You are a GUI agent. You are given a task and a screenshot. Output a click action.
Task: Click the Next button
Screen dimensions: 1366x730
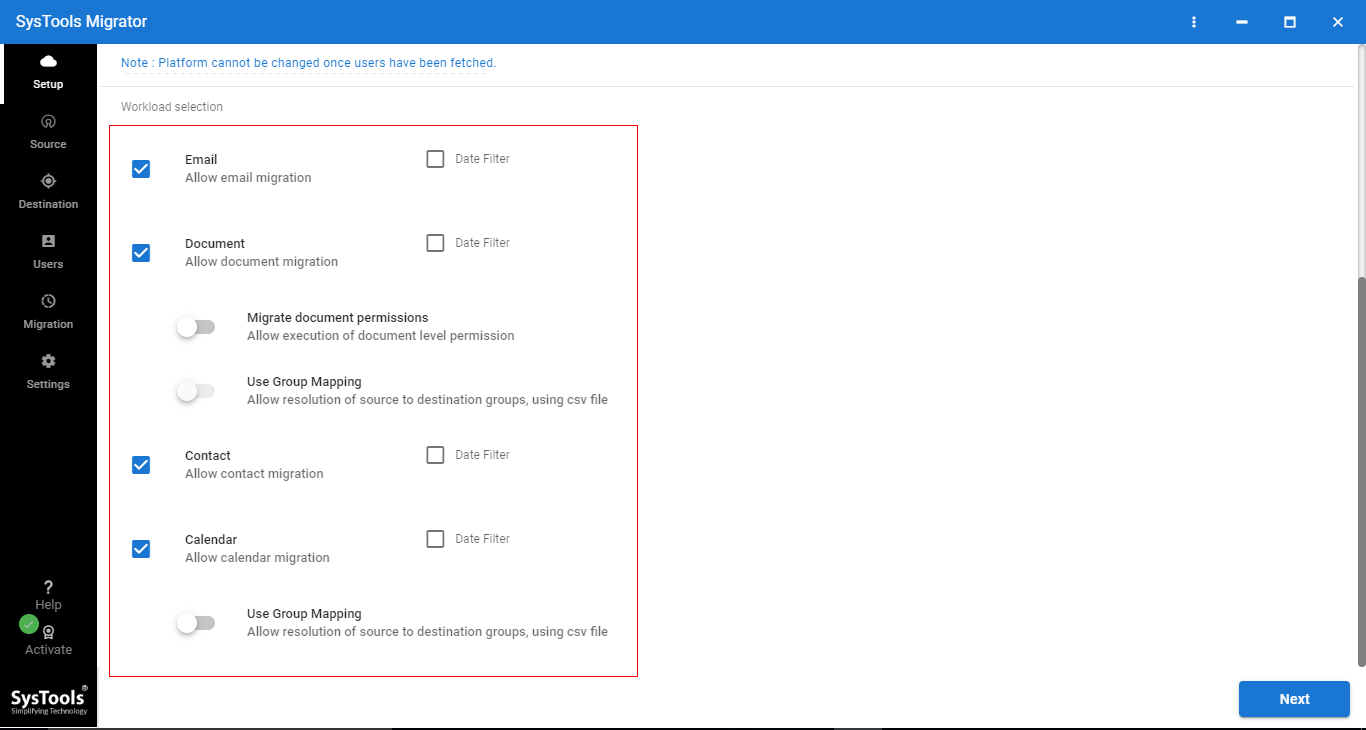pos(1294,699)
